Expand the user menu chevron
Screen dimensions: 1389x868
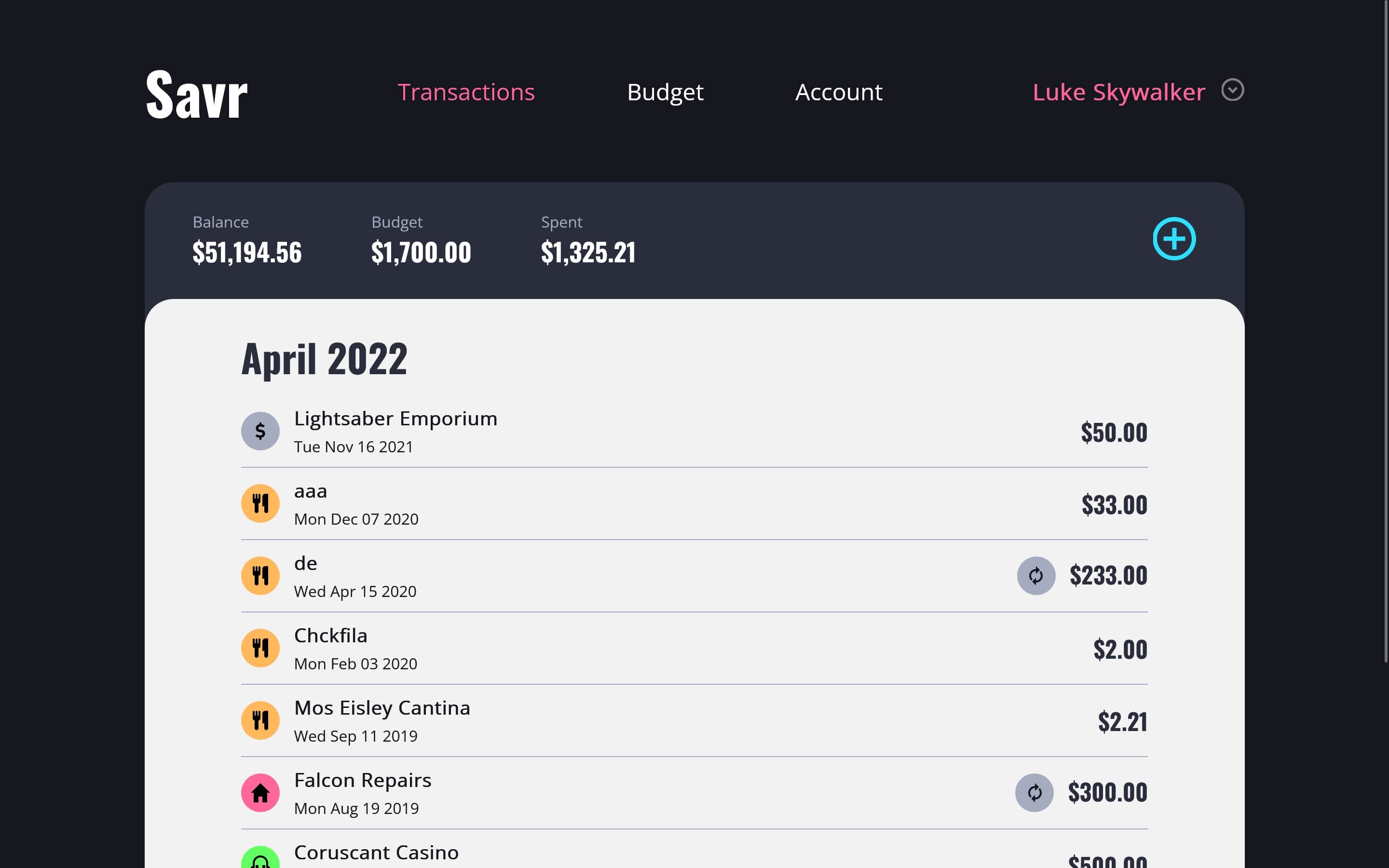[1232, 90]
